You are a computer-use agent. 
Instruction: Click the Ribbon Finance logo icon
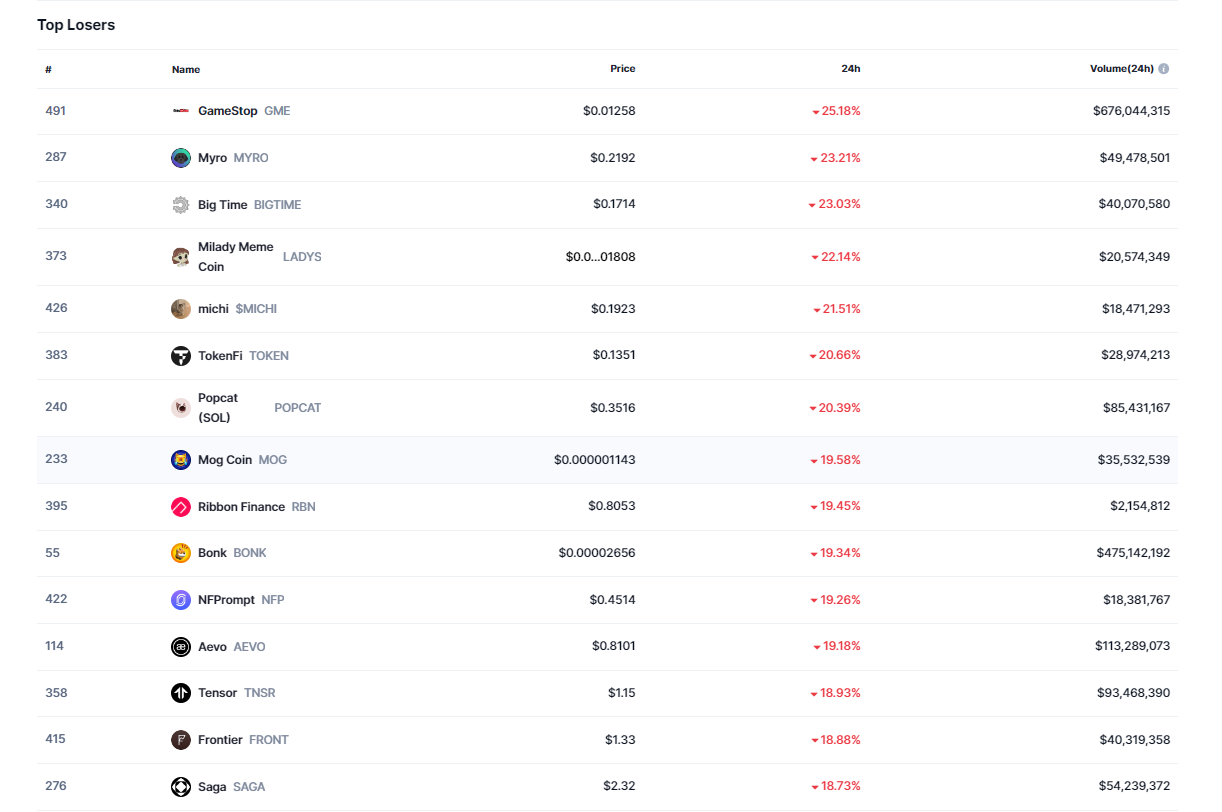pos(180,507)
